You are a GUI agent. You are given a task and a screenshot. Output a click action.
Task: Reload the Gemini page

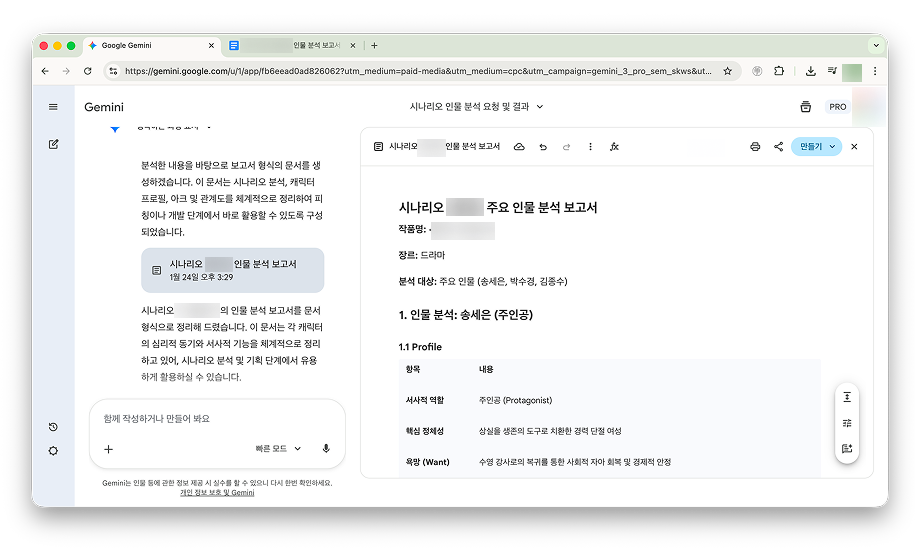[x=88, y=71]
